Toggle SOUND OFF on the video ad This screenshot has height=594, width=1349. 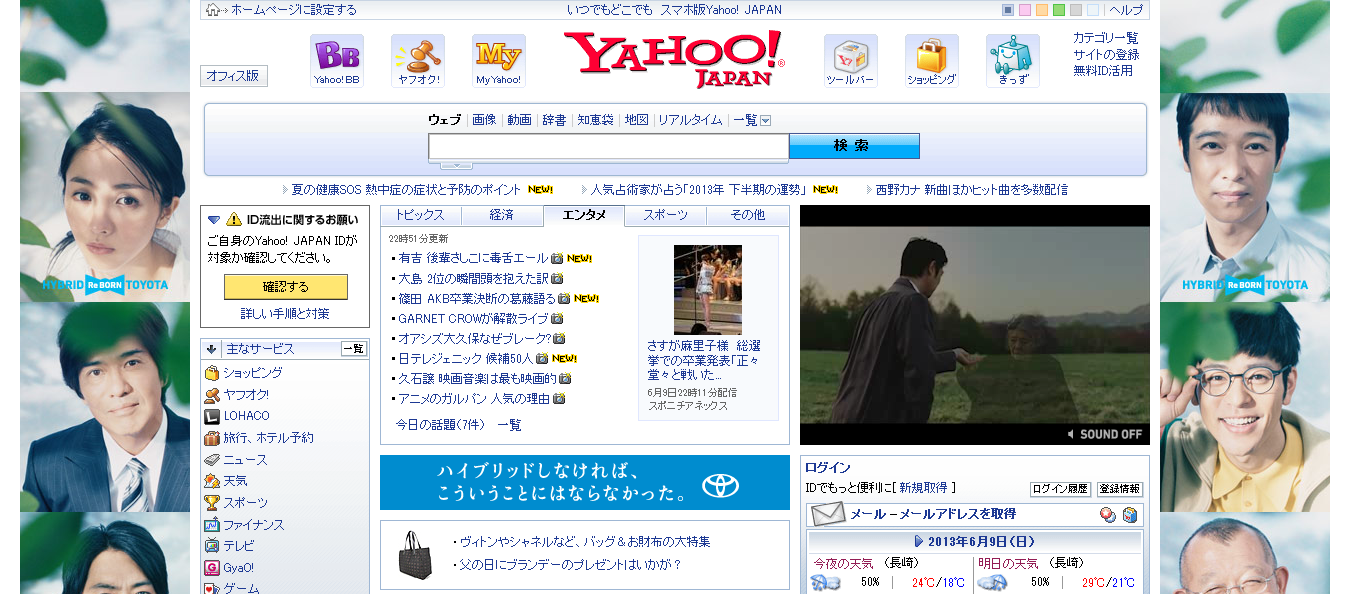click(x=1104, y=434)
